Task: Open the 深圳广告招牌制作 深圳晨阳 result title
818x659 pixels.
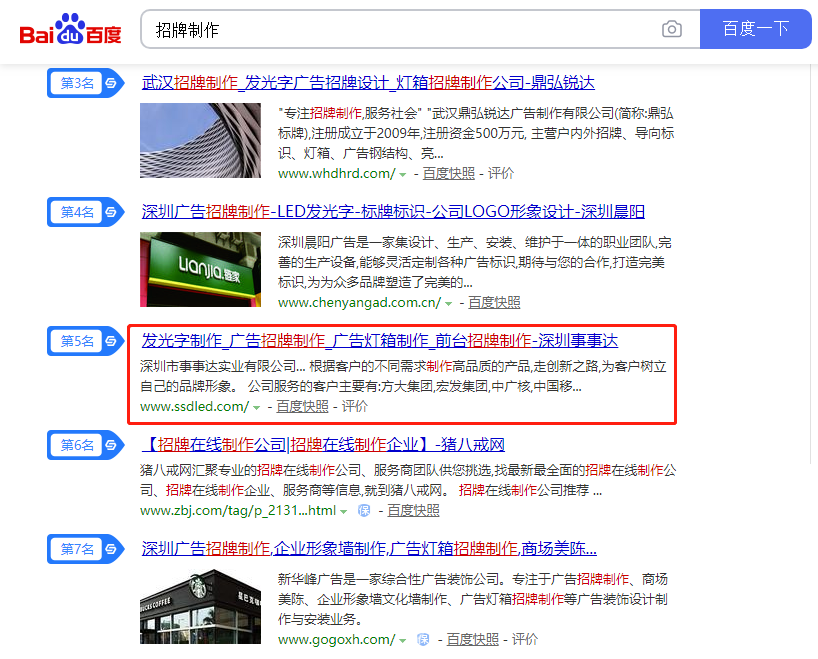Action: (x=393, y=211)
